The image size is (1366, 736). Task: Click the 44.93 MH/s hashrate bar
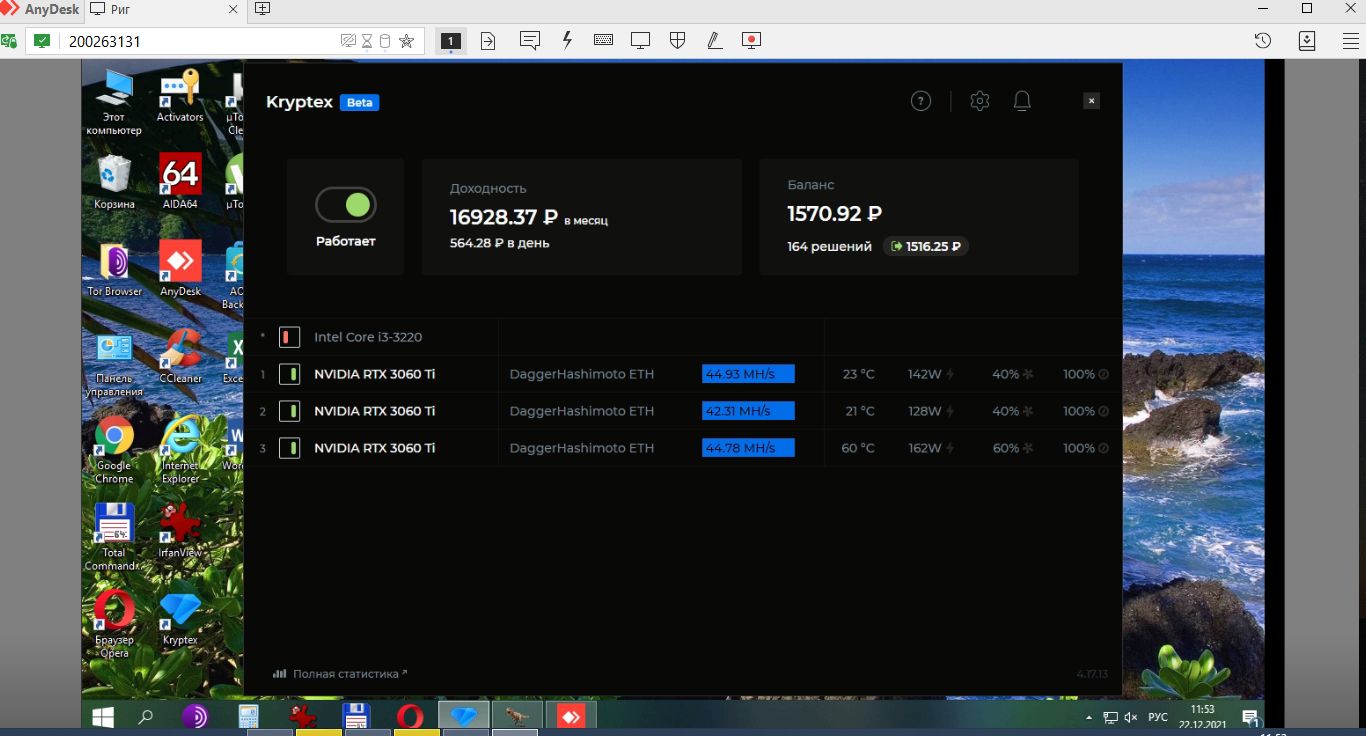(748, 374)
